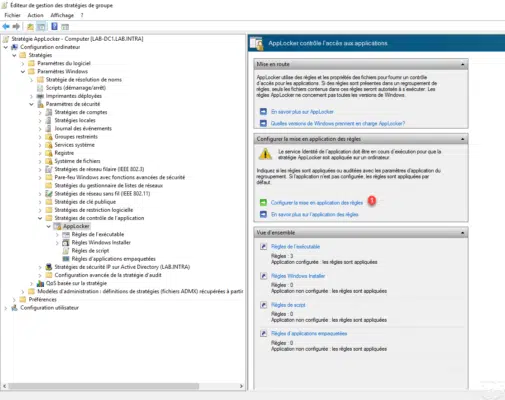The image size is (505, 400).
Task: Expand the Paramètres du logiciel node
Action: (x=23, y=63)
